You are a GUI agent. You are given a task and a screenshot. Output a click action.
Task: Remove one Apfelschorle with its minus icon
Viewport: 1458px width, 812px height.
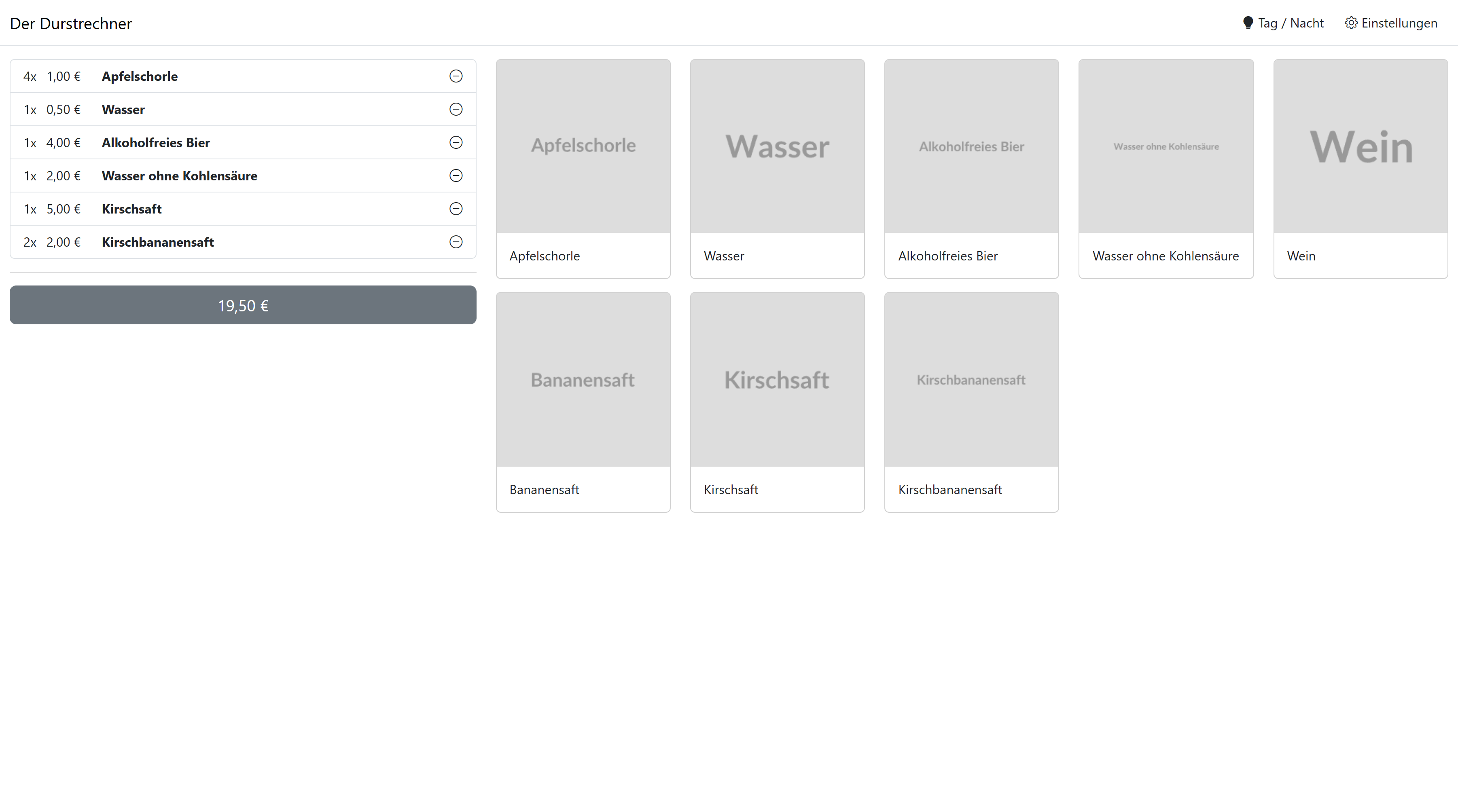[x=456, y=76]
